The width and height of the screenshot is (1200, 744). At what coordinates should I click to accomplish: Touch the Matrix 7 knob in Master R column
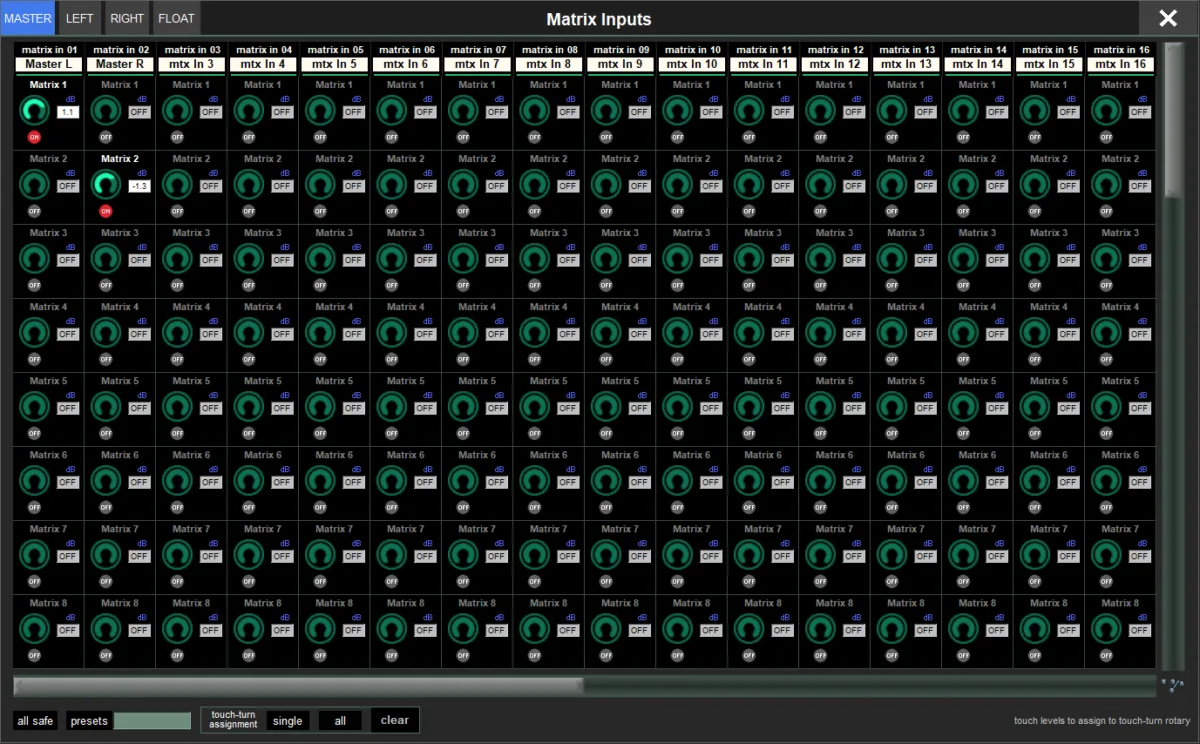[107, 554]
